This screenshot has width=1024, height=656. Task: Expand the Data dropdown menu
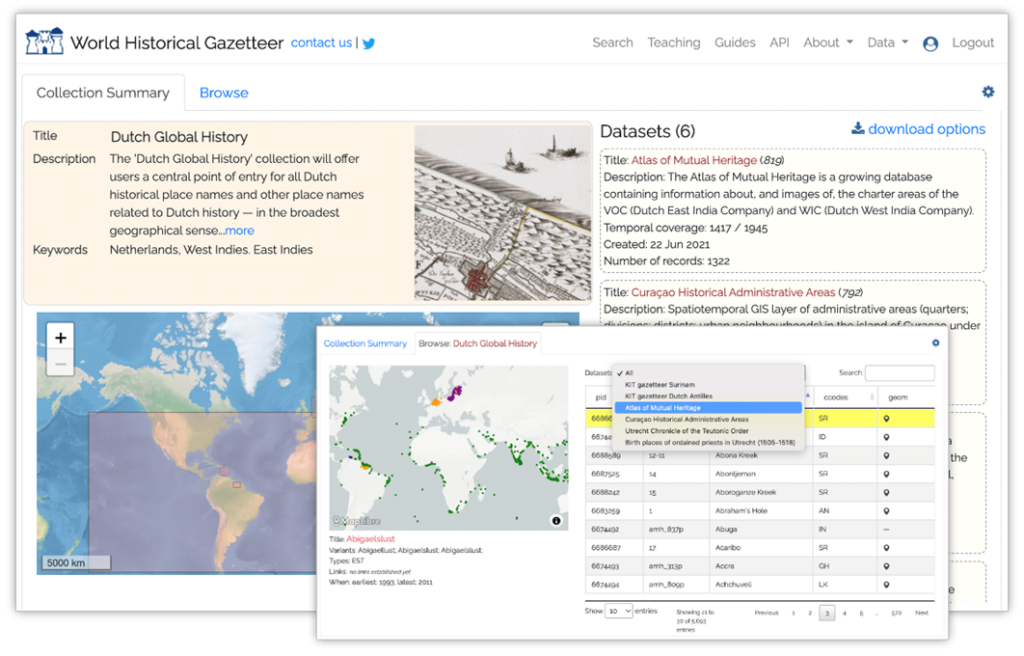pos(888,42)
